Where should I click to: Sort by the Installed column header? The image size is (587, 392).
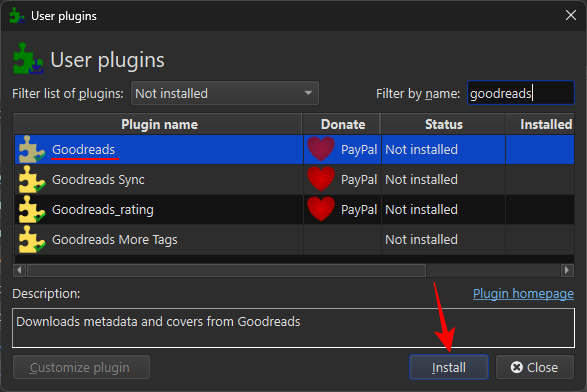coord(540,124)
